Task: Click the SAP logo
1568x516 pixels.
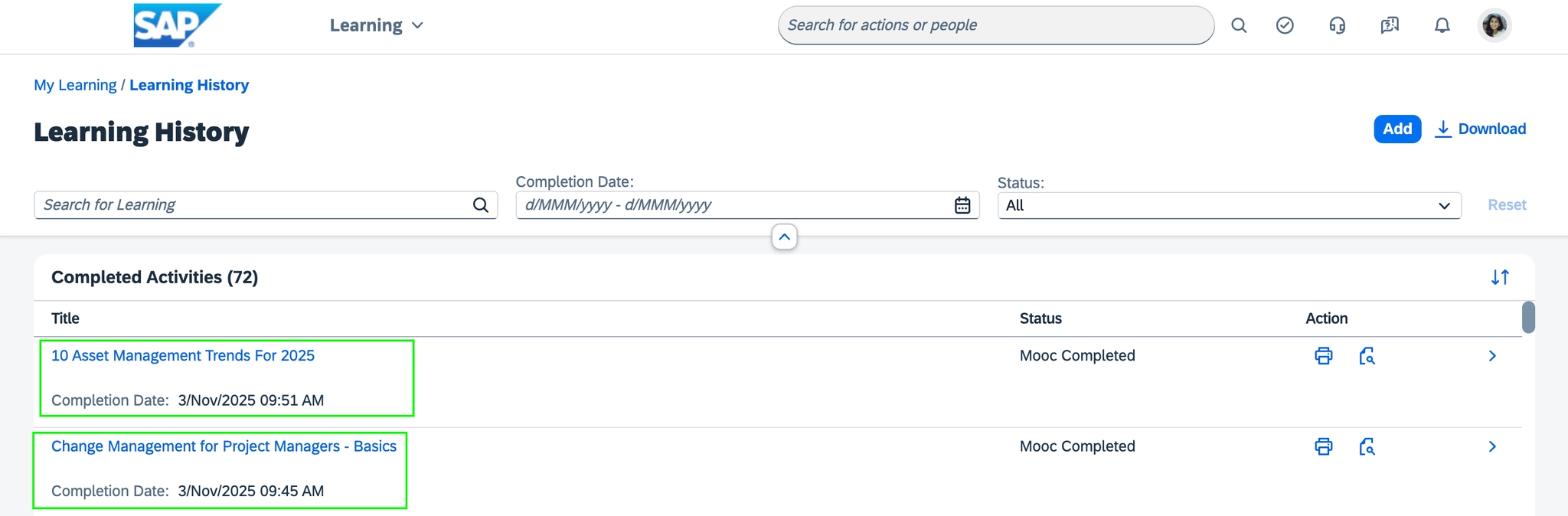Action: point(178,25)
